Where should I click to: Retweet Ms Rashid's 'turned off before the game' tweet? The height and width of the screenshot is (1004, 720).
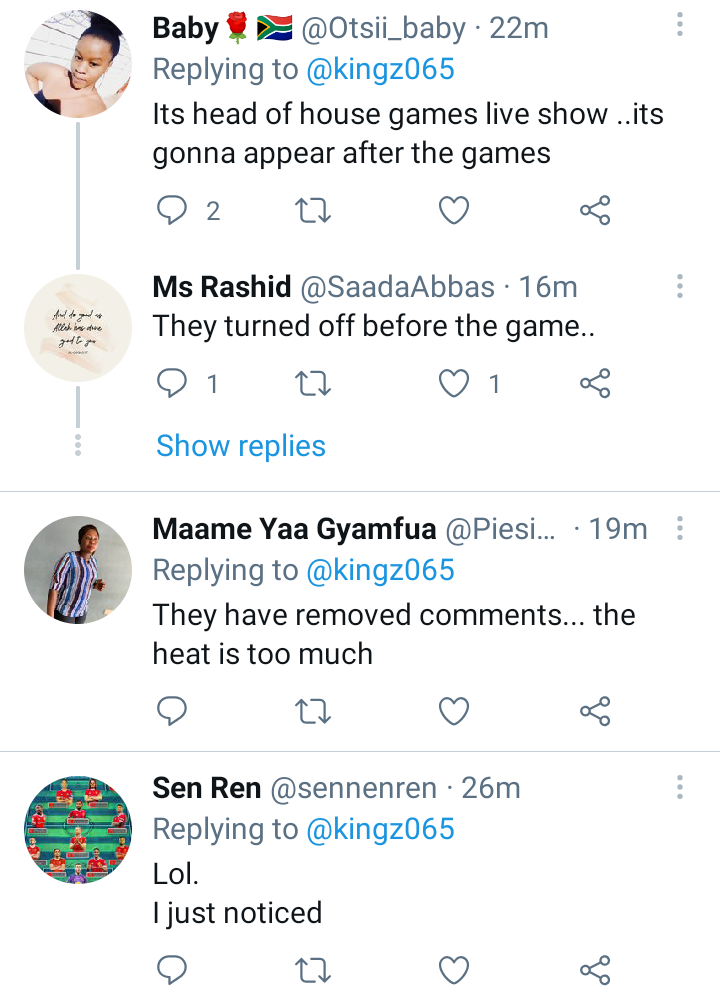coord(314,383)
